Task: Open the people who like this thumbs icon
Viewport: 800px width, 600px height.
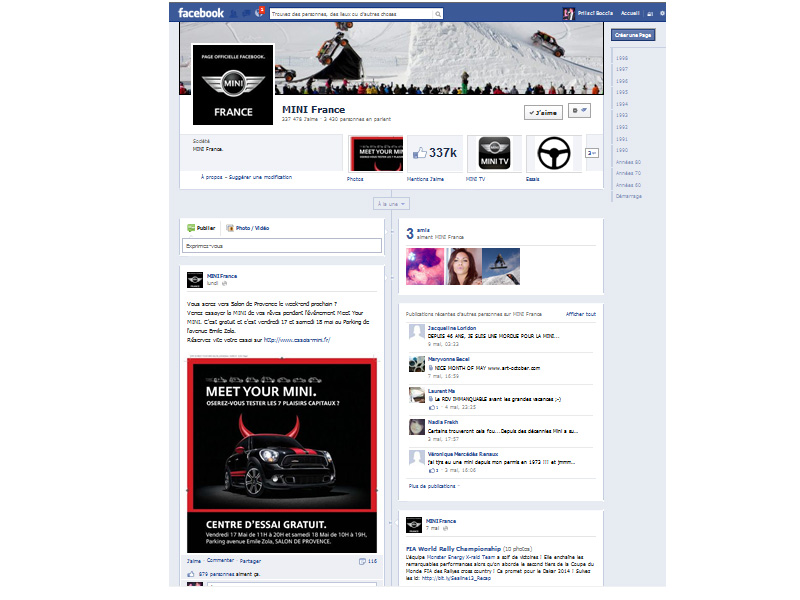Action: point(190,574)
